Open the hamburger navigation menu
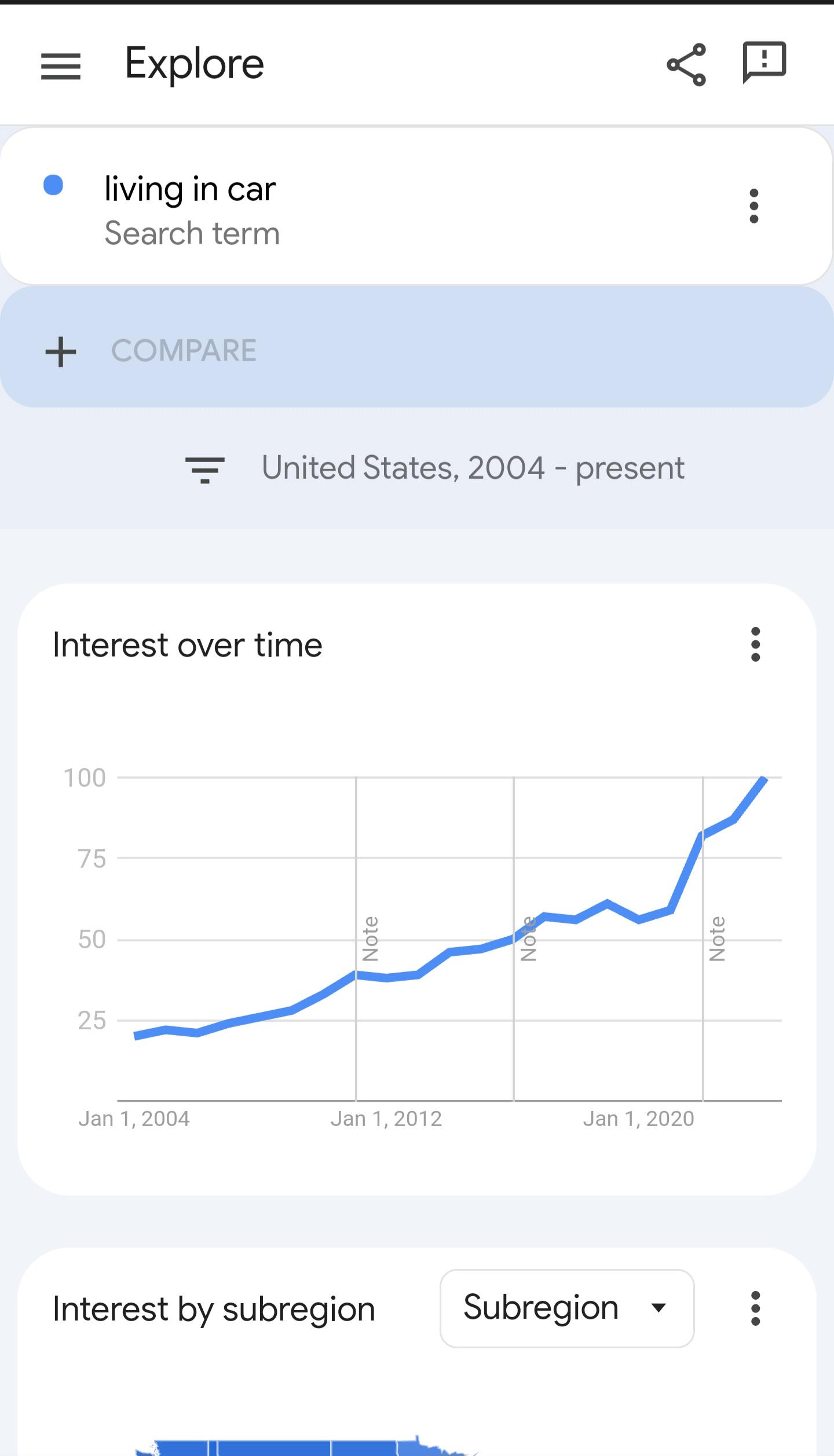This screenshot has width=834, height=1456. click(60, 65)
